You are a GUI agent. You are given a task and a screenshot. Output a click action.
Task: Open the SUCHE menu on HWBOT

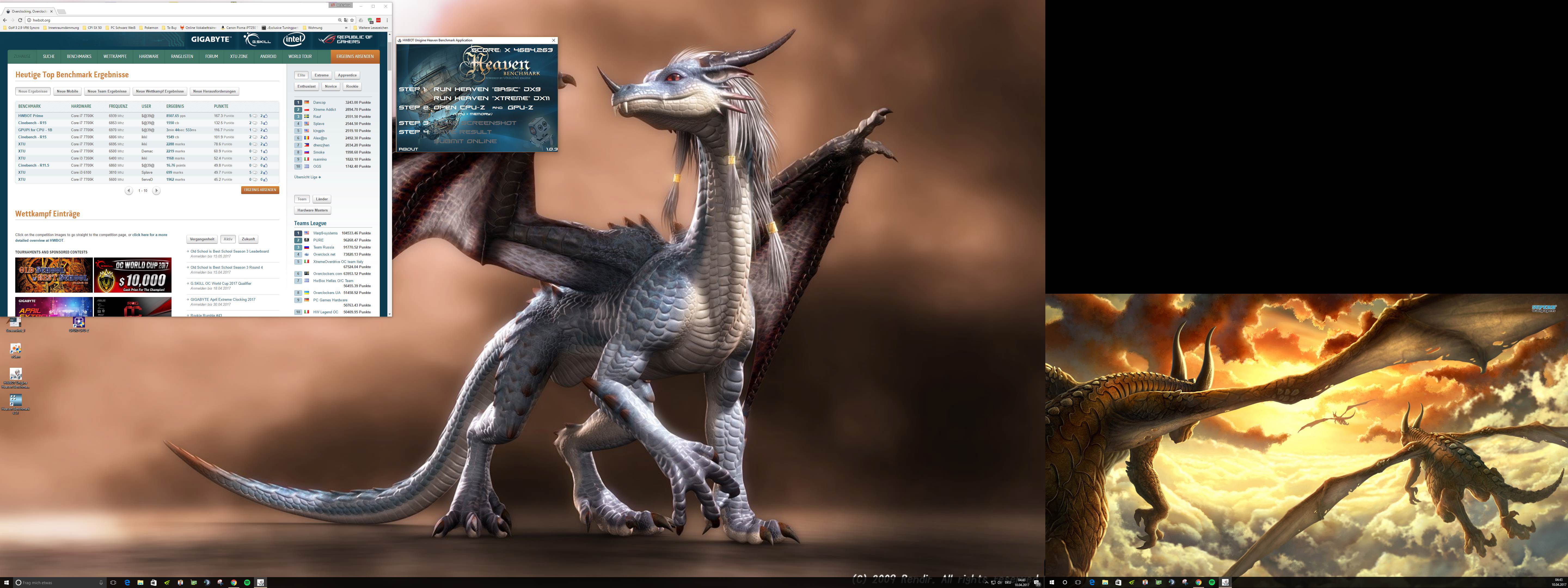pyautogui.click(x=49, y=57)
